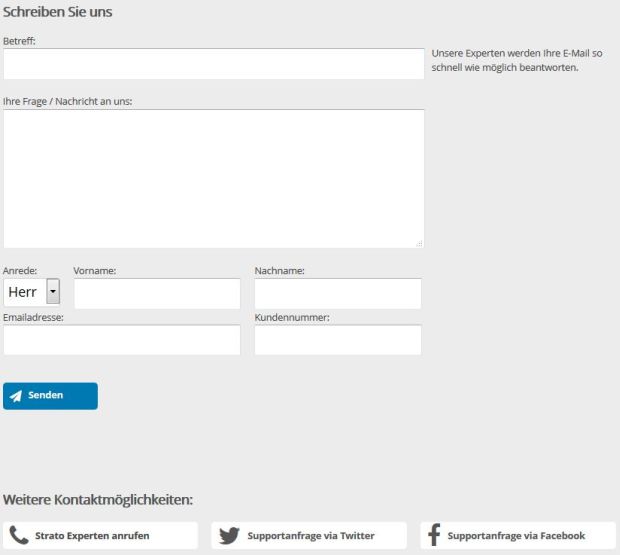Select the Herr salutation box
The image size is (620, 555).
pos(23,292)
